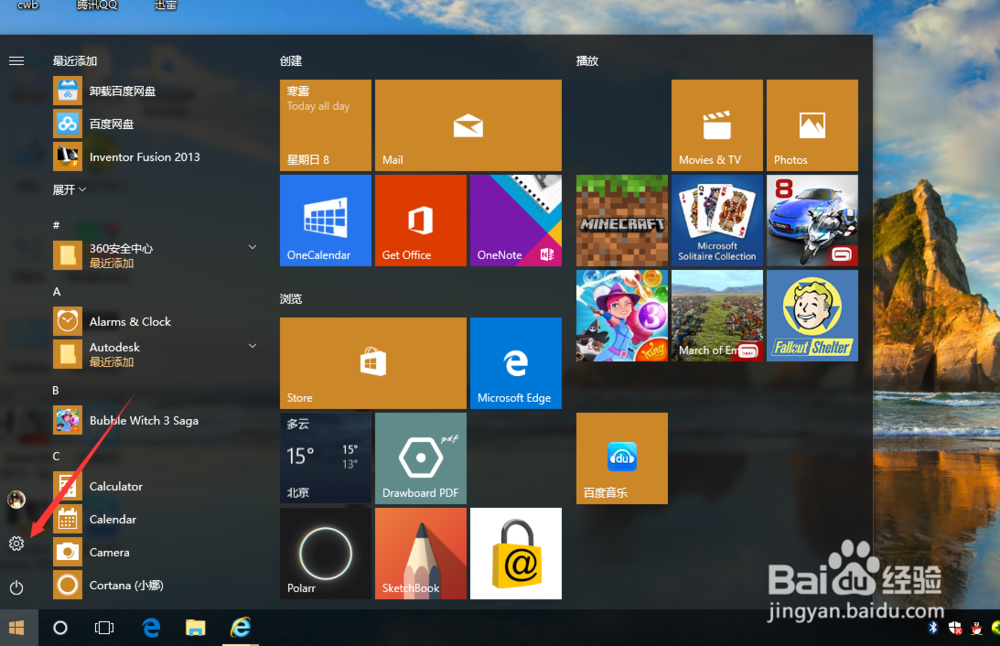Open Microsoft Solitaire Collection tile
Image resolution: width=1000 pixels, height=646 pixels.
coord(717,220)
